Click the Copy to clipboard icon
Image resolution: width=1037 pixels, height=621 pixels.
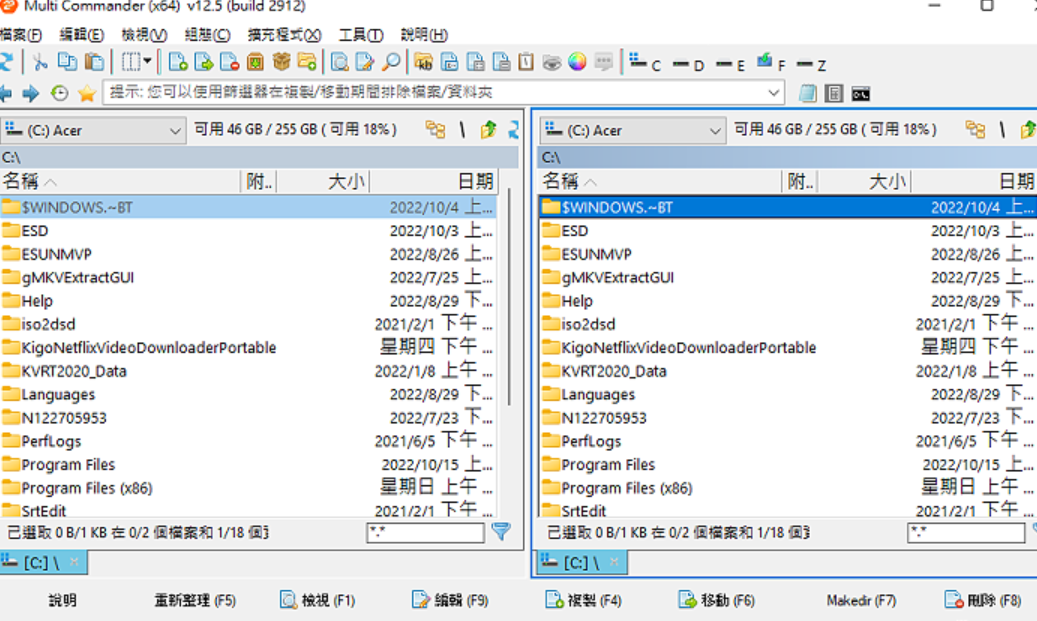(67, 62)
